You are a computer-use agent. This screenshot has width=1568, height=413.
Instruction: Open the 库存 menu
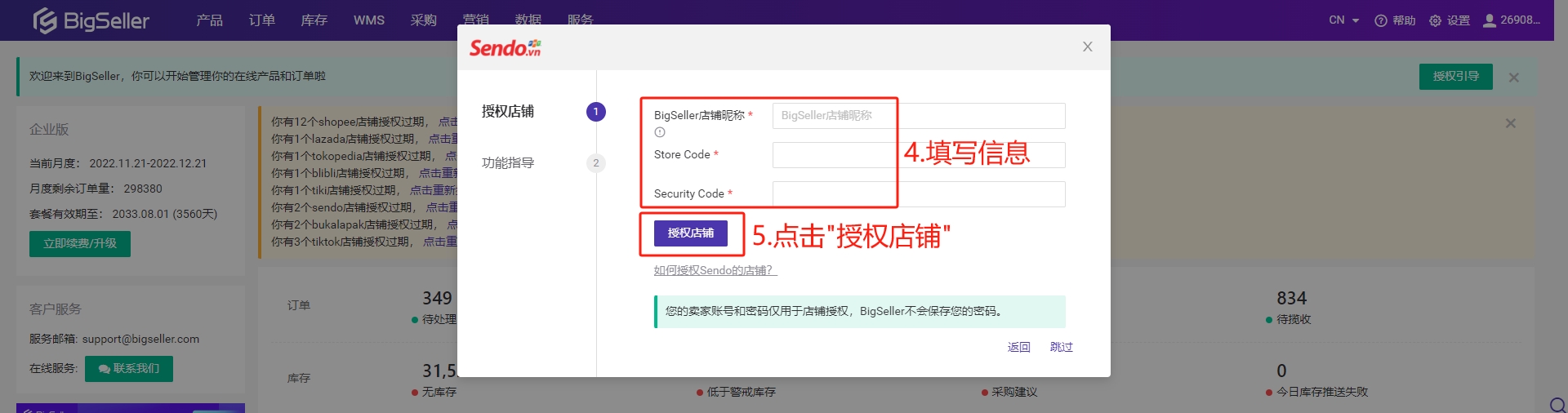point(314,20)
